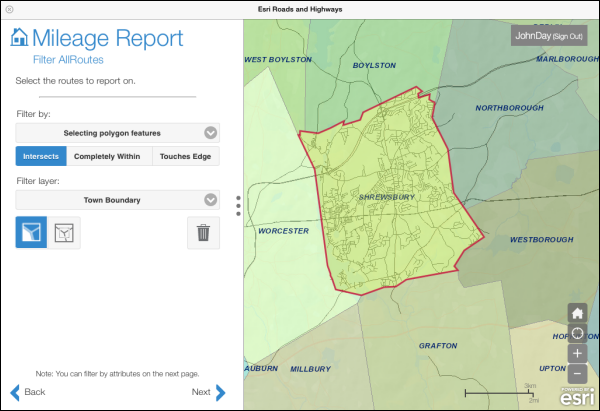600x411 pixels.
Task: Click the map home extent button
Action: point(577,312)
